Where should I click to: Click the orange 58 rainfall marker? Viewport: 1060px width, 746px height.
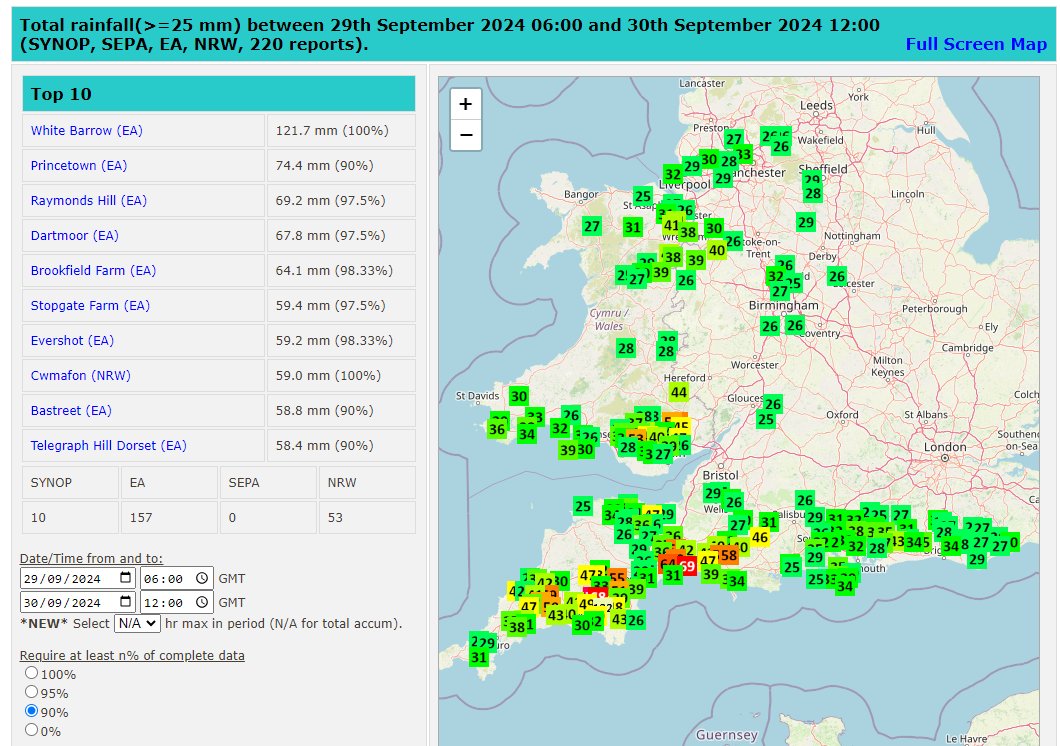pos(729,555)
